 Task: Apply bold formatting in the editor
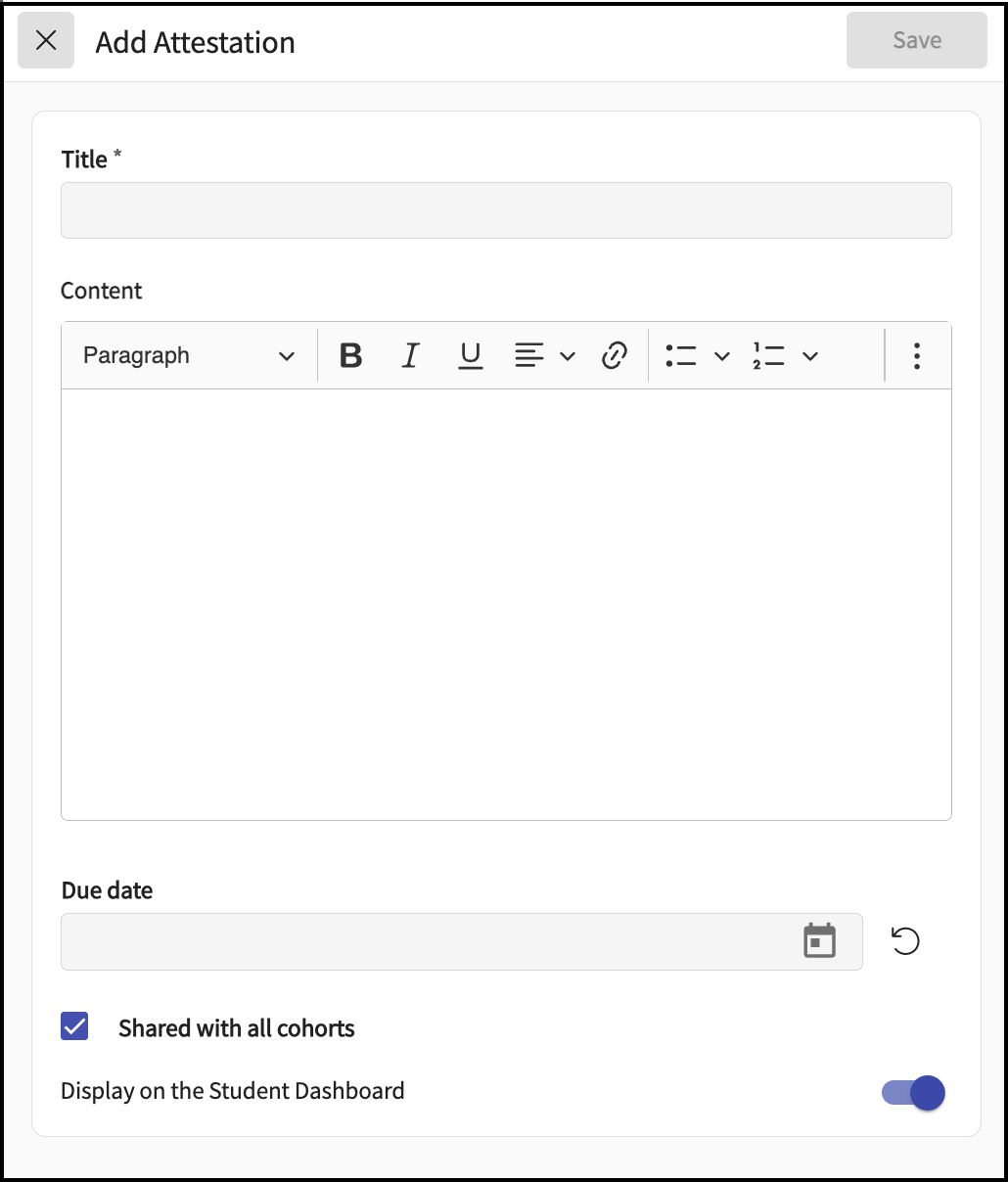tap(350, 355)
